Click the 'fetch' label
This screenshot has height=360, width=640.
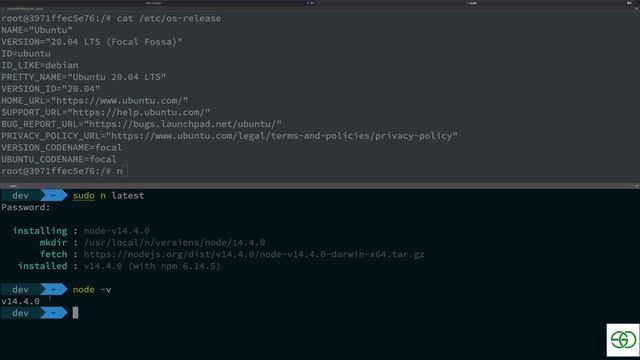[53, 254]
